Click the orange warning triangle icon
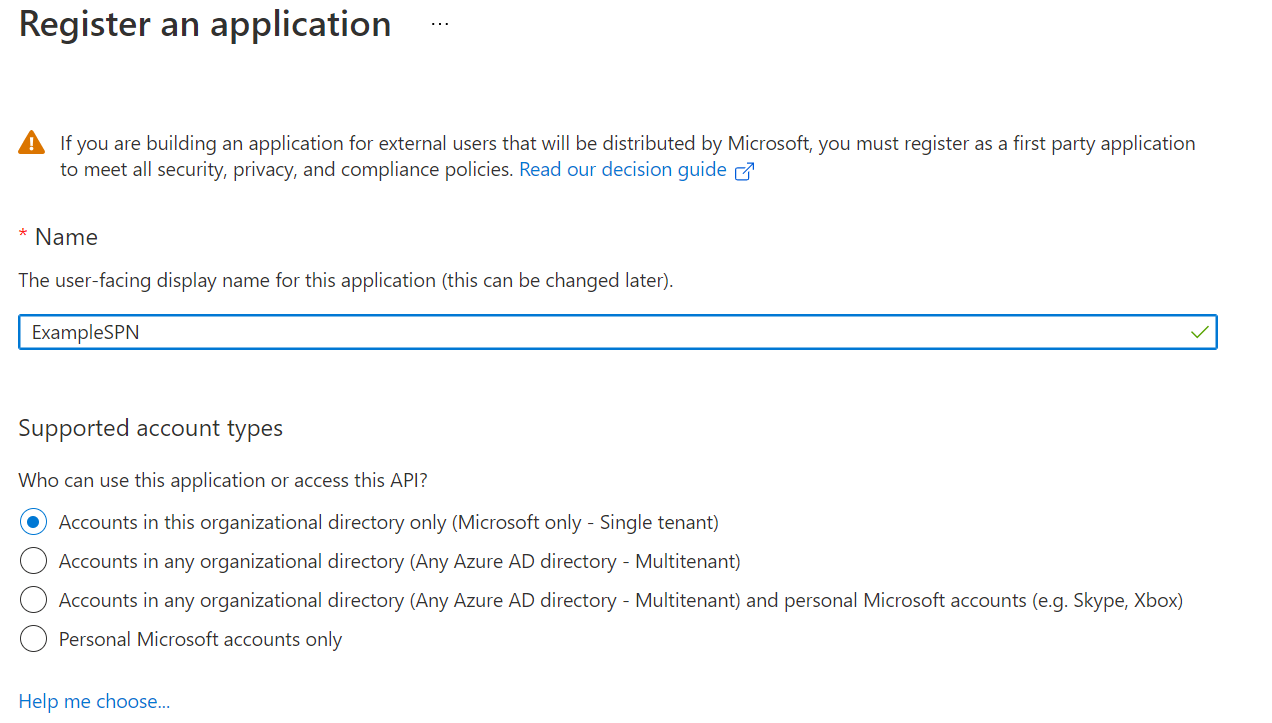 (32, 143)
